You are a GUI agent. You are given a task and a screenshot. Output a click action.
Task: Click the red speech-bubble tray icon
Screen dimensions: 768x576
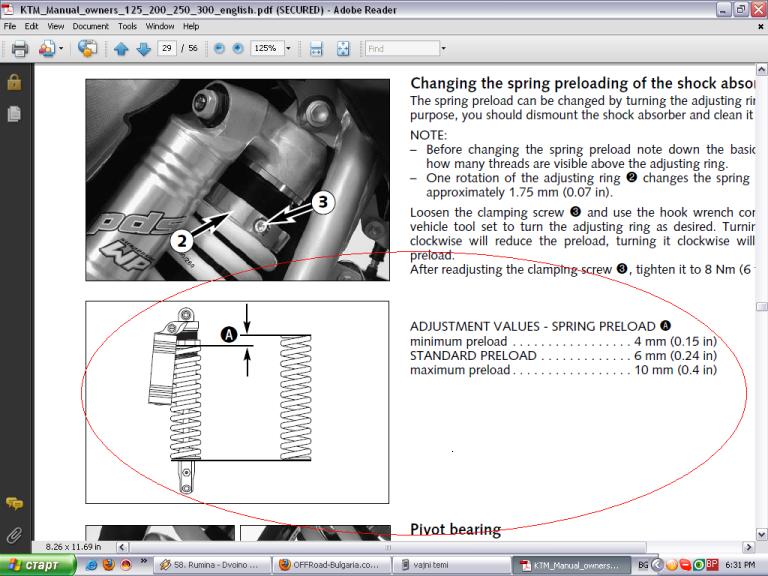[x=685, y=565]
